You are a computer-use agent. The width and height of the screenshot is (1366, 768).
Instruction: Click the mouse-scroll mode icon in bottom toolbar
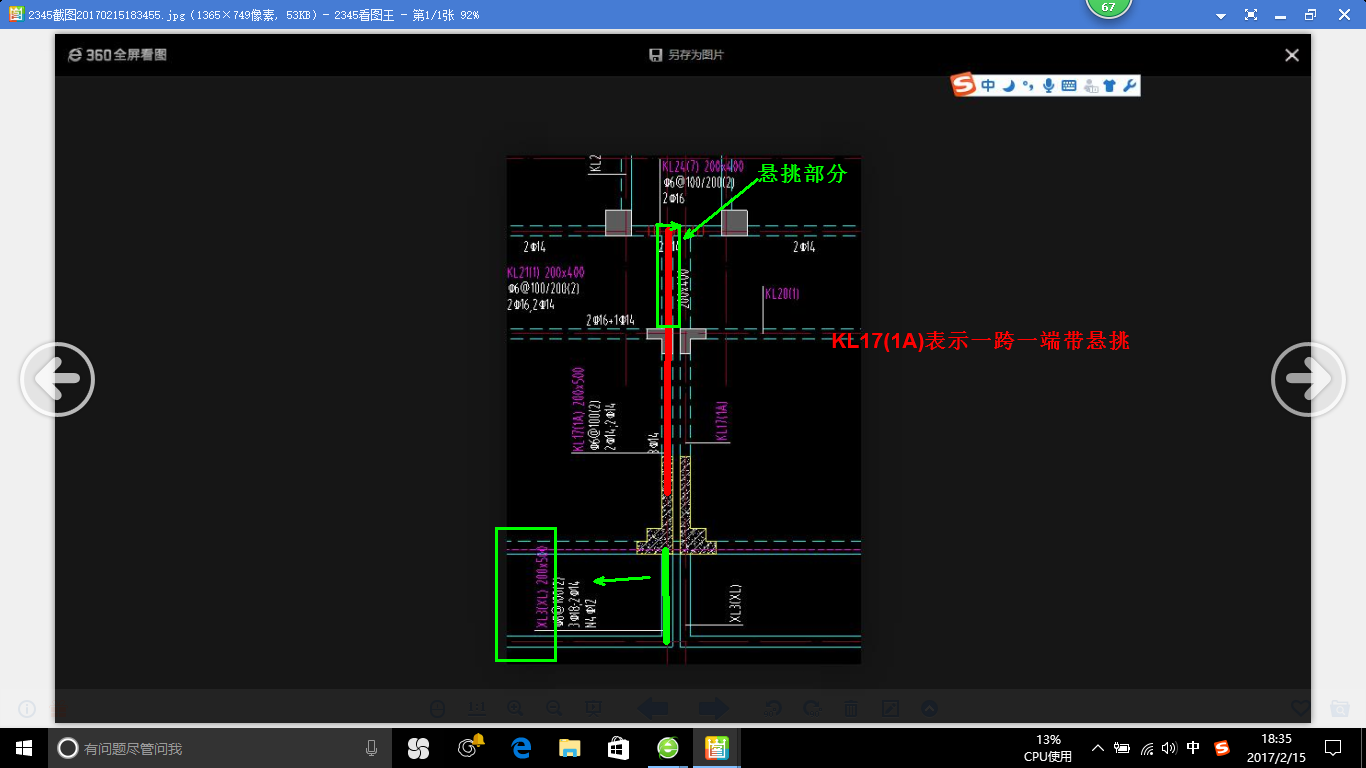437,708
